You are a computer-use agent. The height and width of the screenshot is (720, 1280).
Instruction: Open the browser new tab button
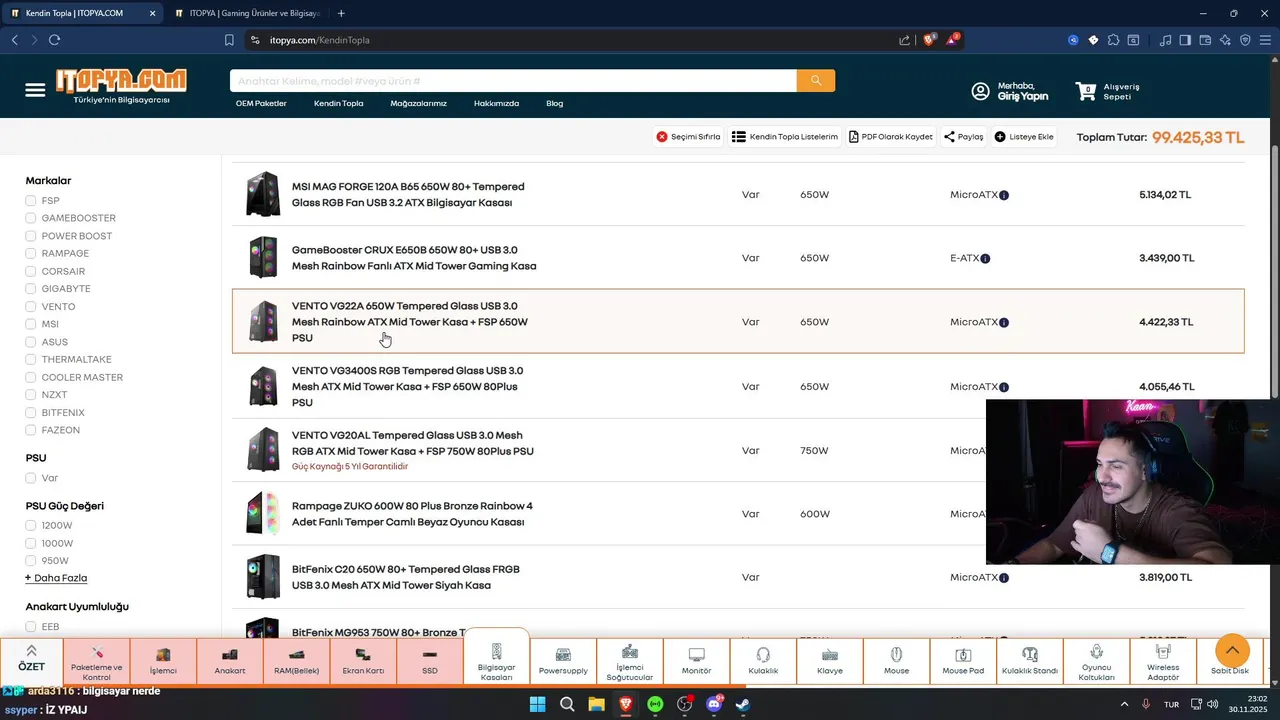pyautogui.click(x=341, y=13)
